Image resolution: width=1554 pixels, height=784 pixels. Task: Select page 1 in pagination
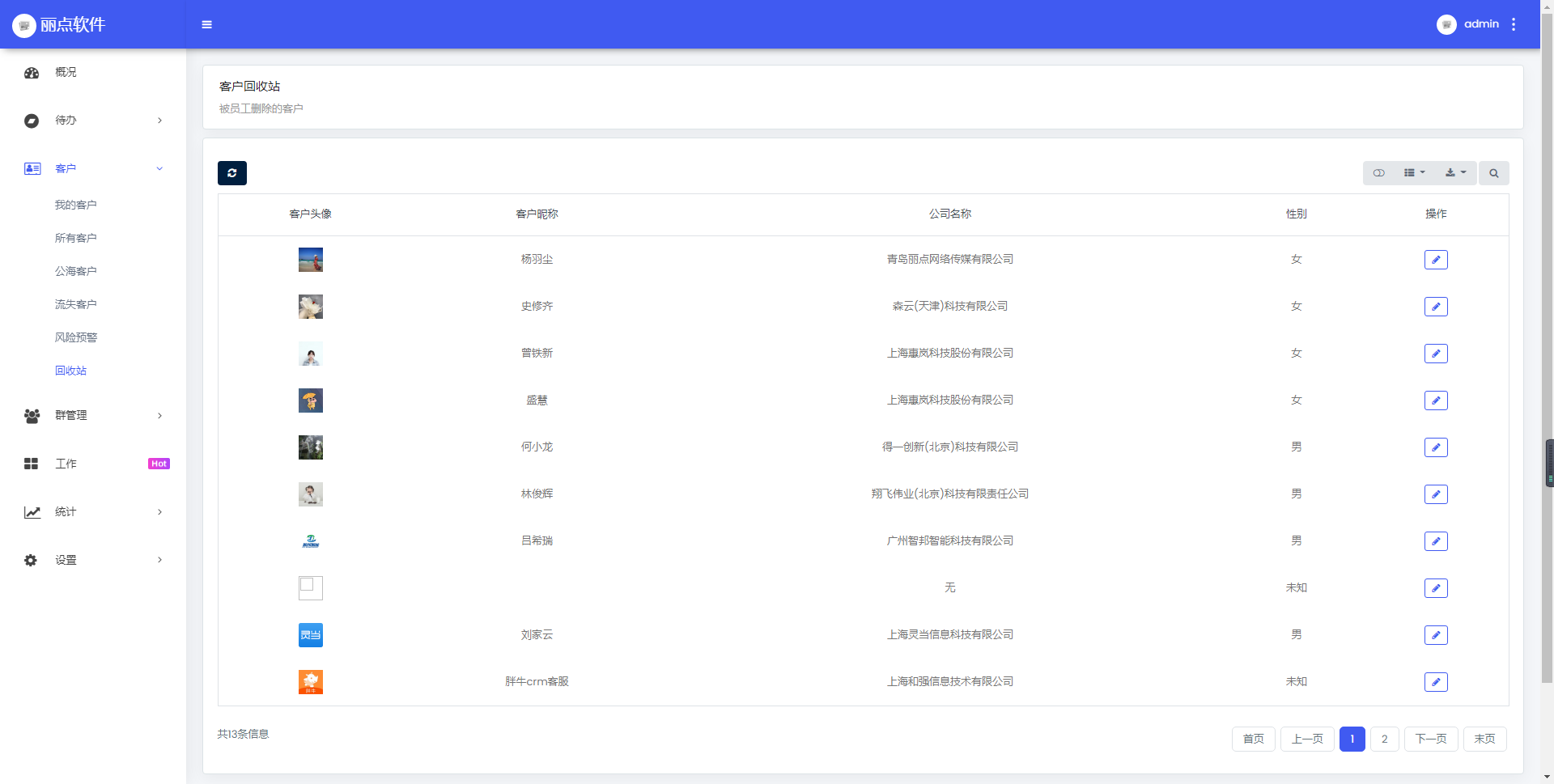point(1352,739)
